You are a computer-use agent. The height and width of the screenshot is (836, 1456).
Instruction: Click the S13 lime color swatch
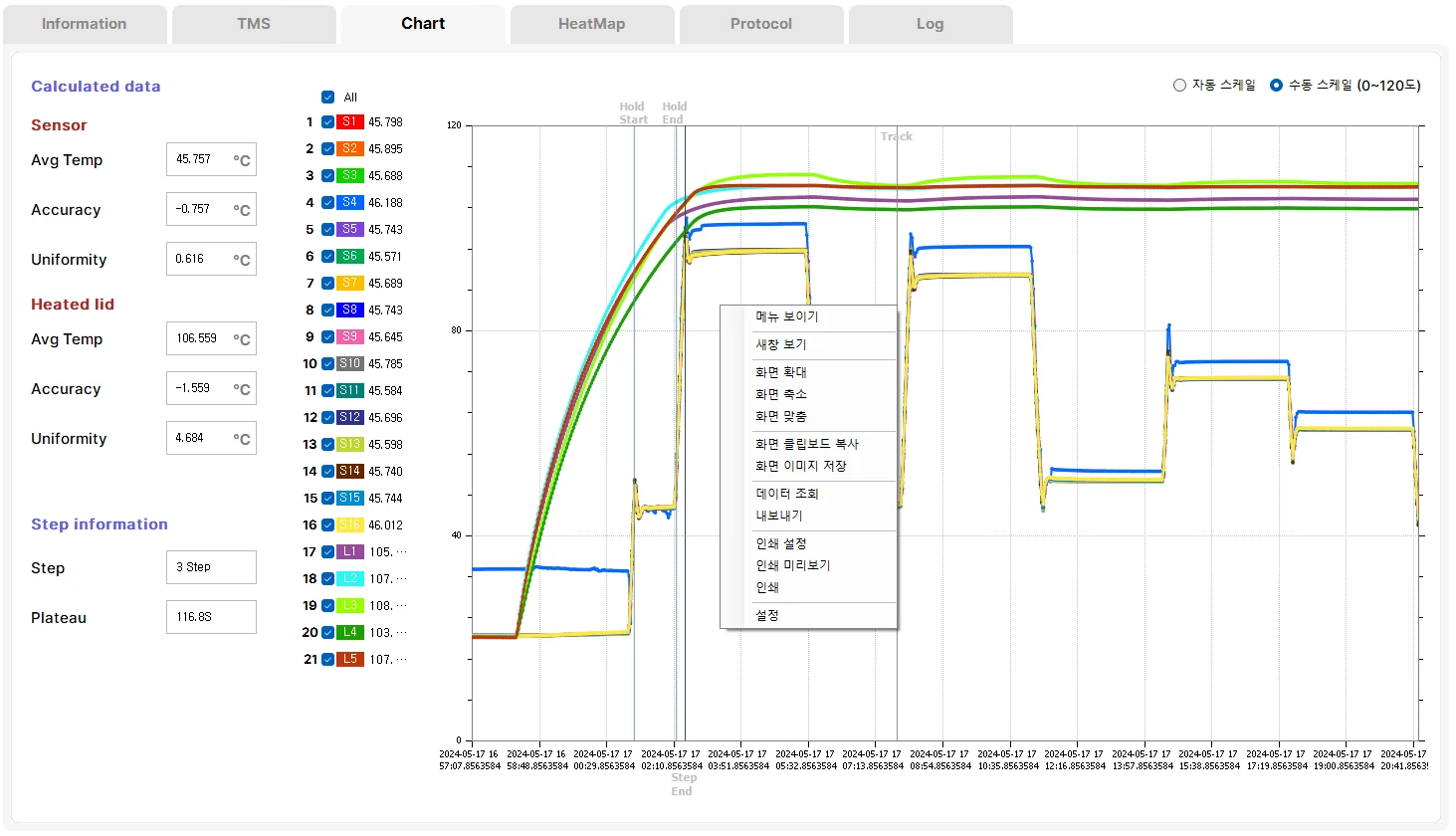point(350,445)
